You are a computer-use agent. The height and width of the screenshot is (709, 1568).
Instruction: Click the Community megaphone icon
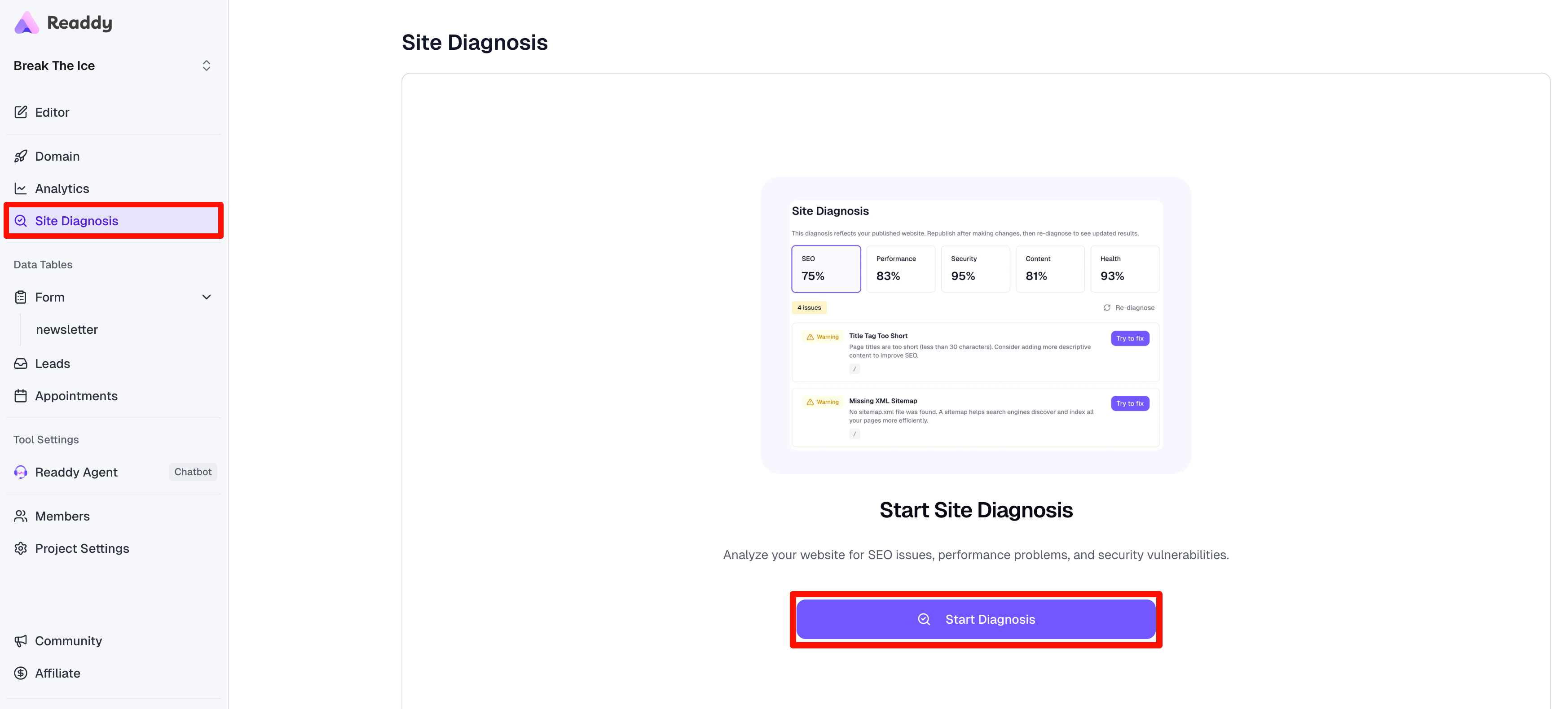21,641
